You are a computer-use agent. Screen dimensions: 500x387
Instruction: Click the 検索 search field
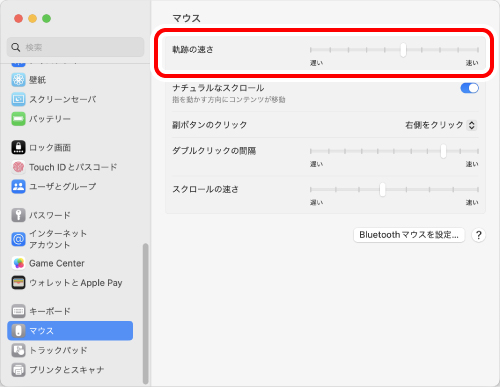(76, 47)
